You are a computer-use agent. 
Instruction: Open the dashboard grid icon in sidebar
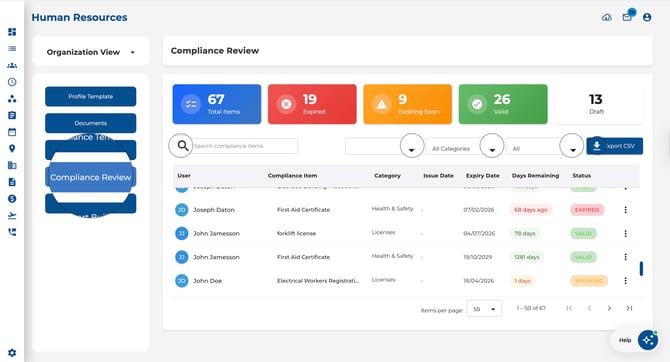12,32
